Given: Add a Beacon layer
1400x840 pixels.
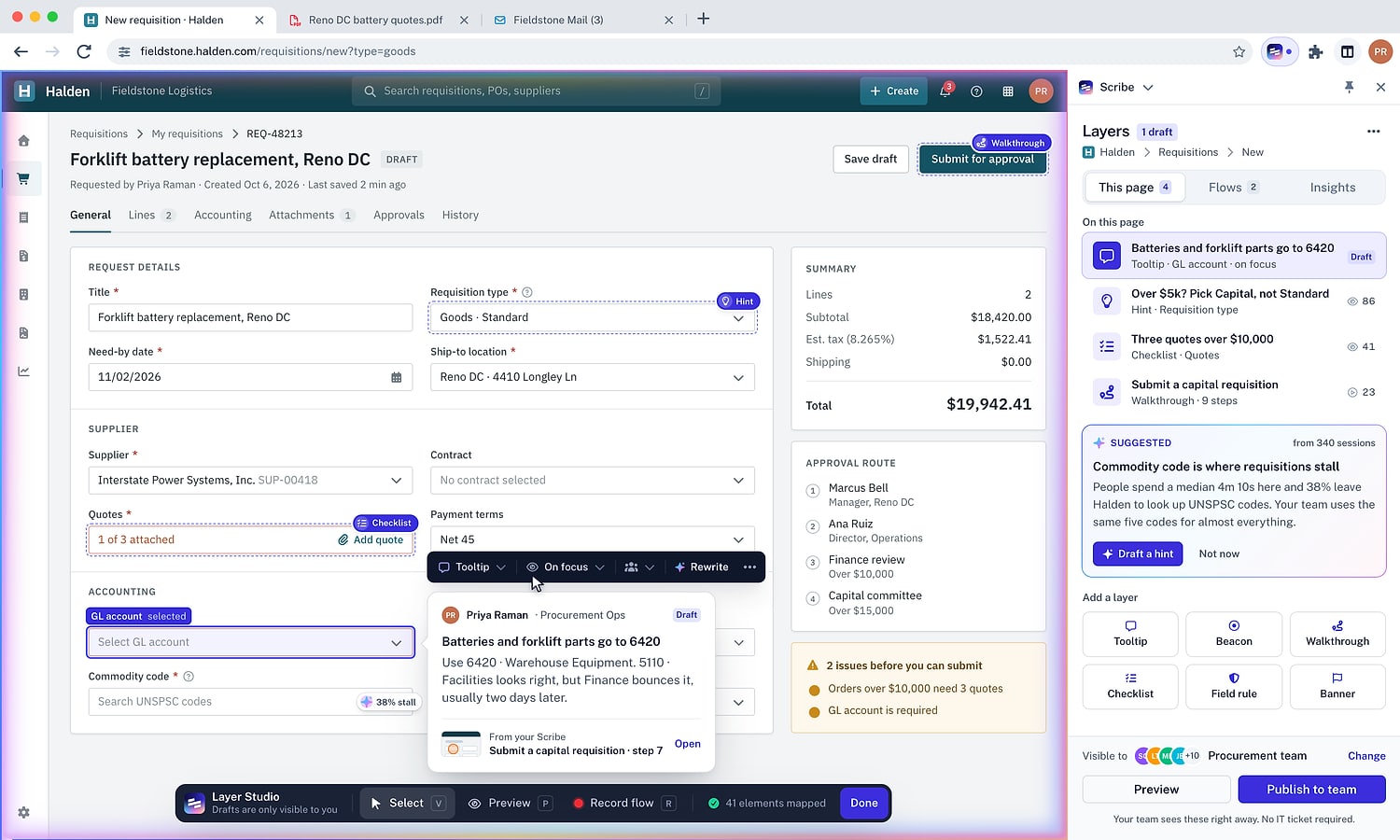Looking at the screenshot, I should coord(1234,634).
